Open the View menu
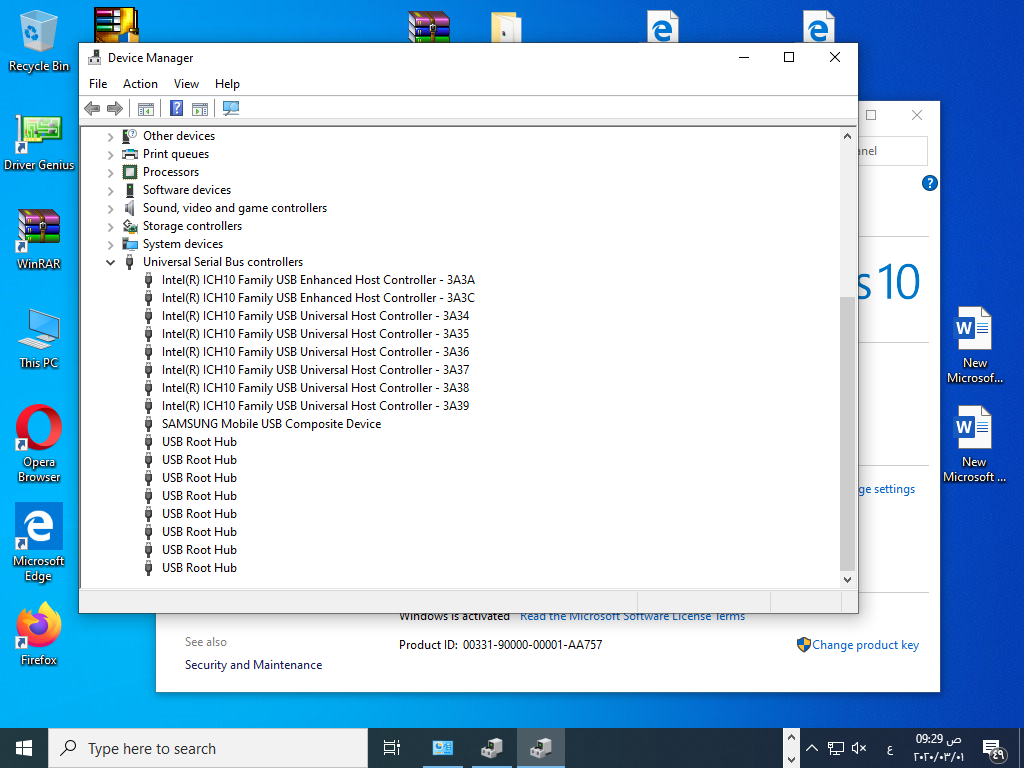Image resolution: width=1024 pixels, height=768 pixels. [186, 84]
